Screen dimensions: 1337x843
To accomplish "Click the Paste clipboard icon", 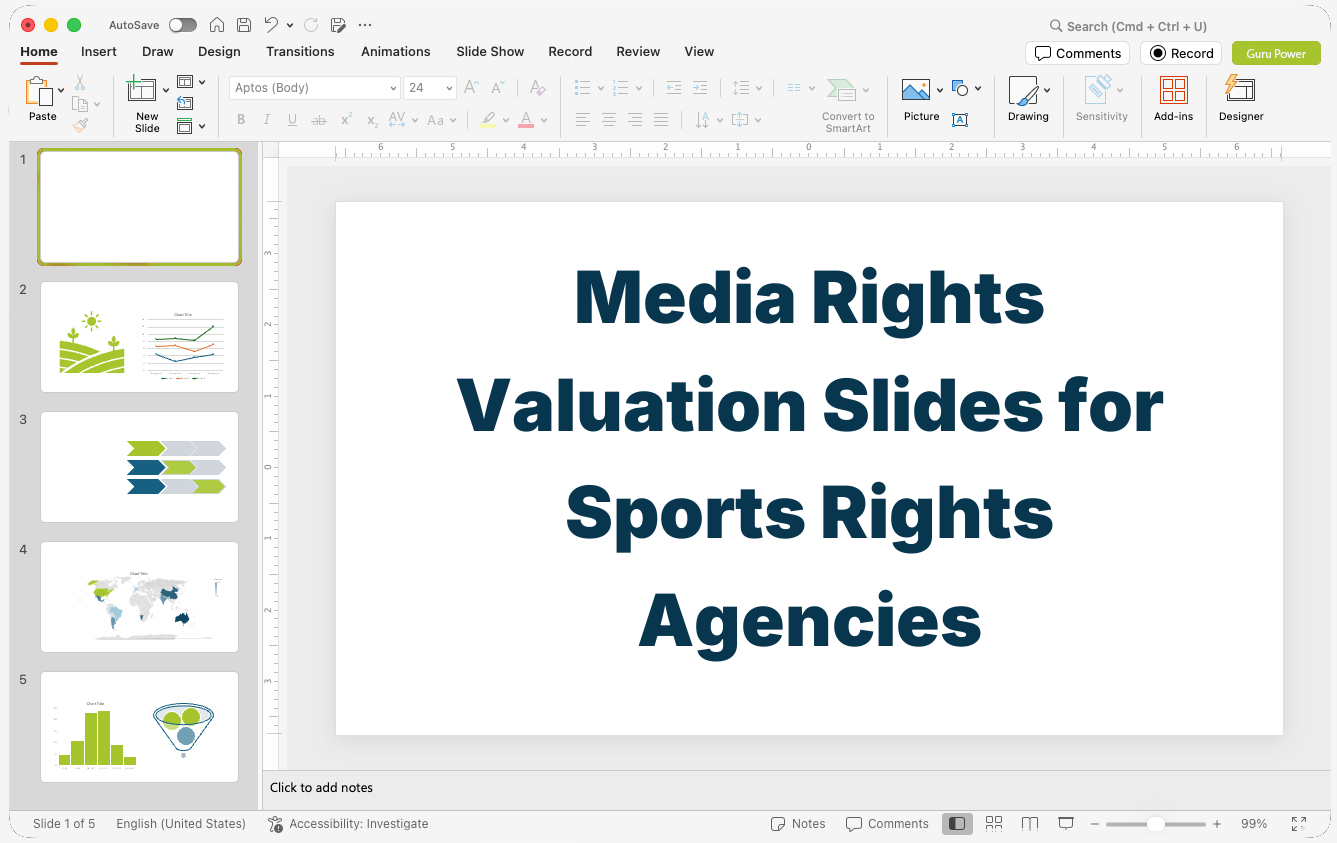I will [x=39, y=91].
